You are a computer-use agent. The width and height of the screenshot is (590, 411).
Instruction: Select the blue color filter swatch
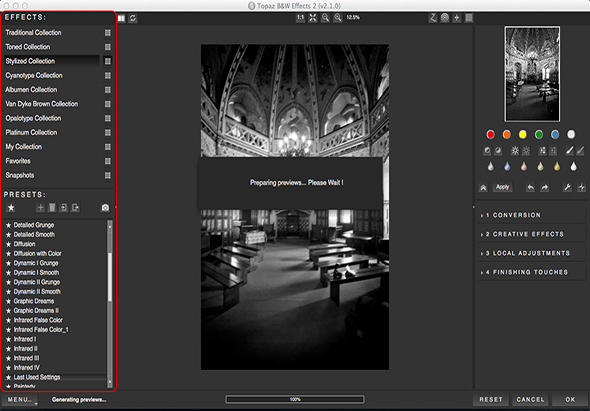pyautogui.click(x=555, y=134)
